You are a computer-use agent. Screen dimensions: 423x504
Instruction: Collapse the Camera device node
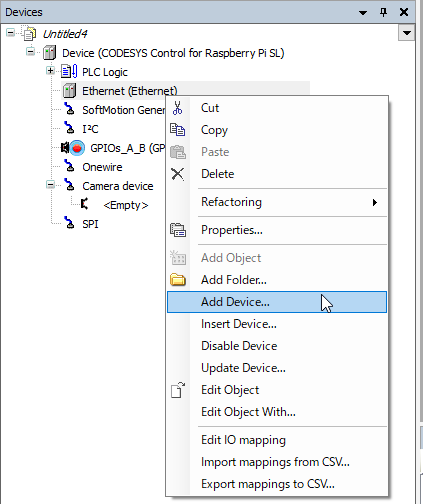tap(50, 185)
